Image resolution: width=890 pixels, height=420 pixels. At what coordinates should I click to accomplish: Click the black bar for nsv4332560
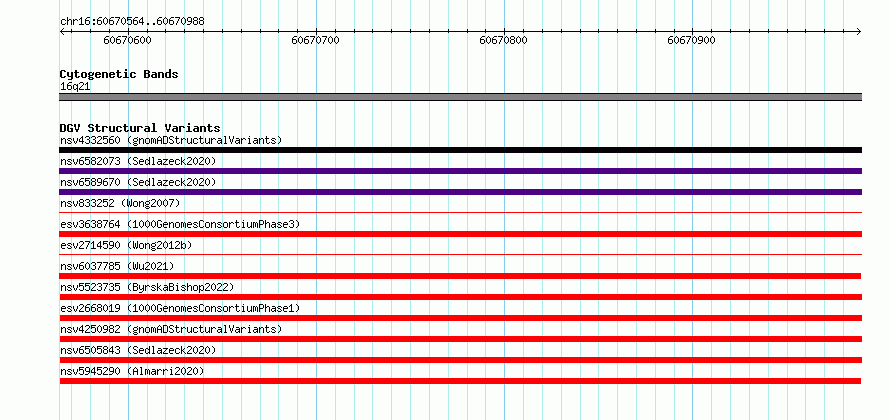click(x=460, y=150)
